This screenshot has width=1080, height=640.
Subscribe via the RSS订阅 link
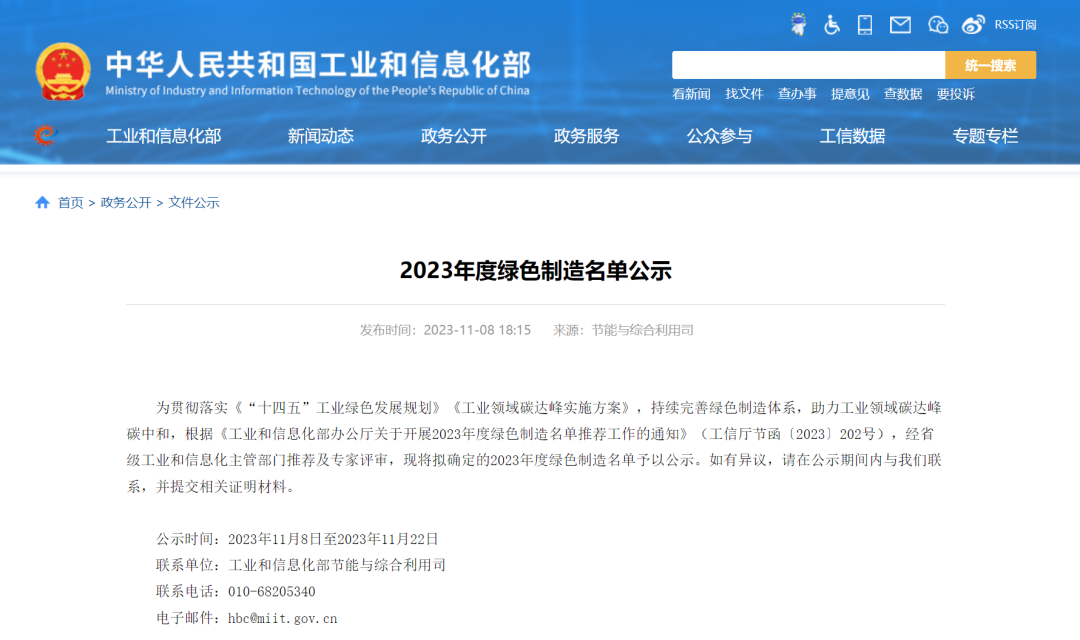coord(1016,24)
